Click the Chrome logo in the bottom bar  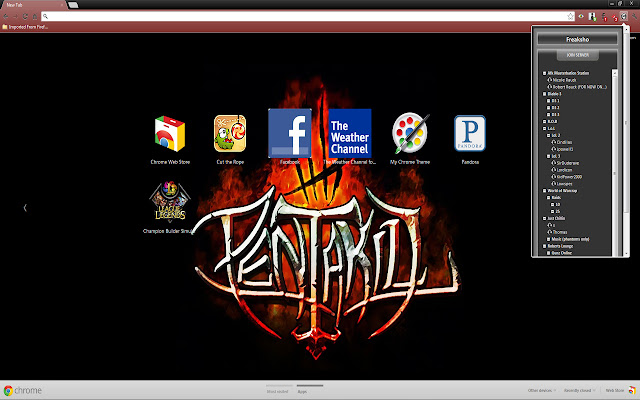click(8, 390)
